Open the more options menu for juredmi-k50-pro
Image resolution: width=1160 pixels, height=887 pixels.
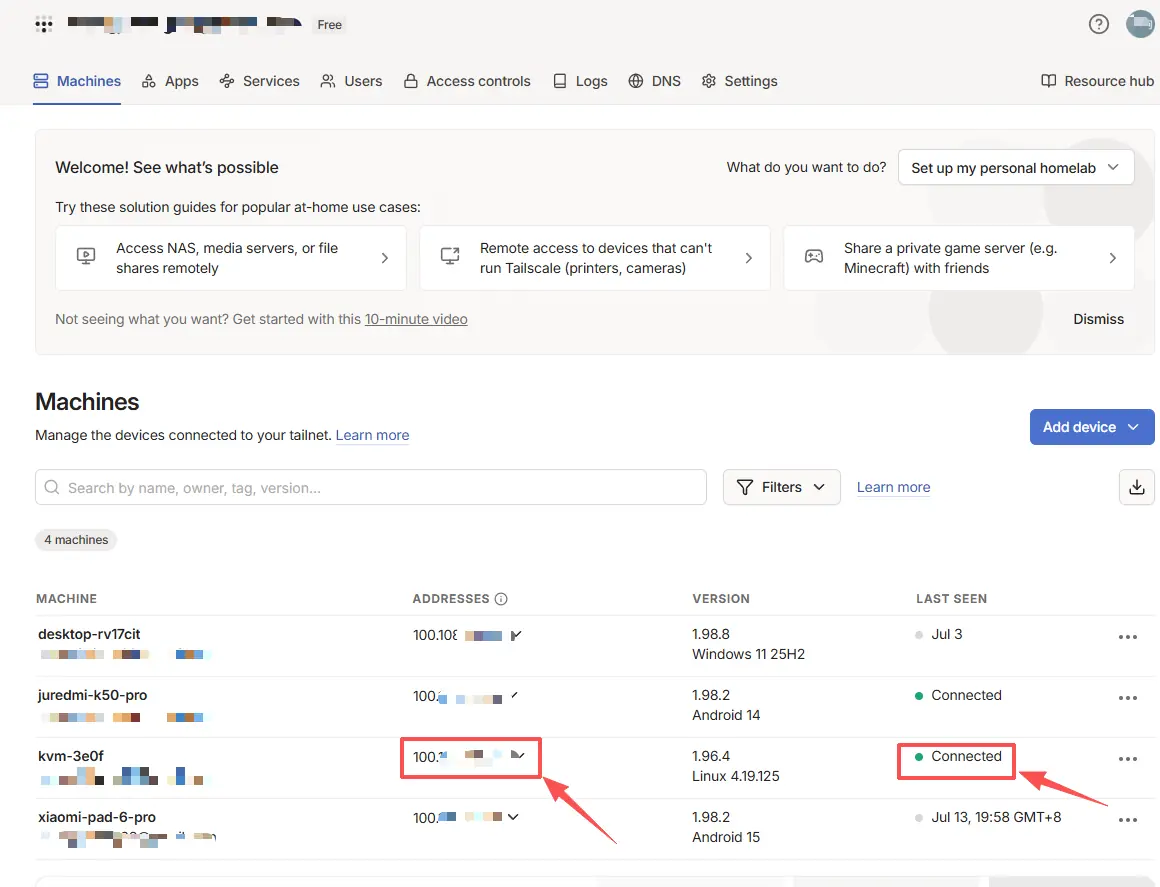(1127, 698)
